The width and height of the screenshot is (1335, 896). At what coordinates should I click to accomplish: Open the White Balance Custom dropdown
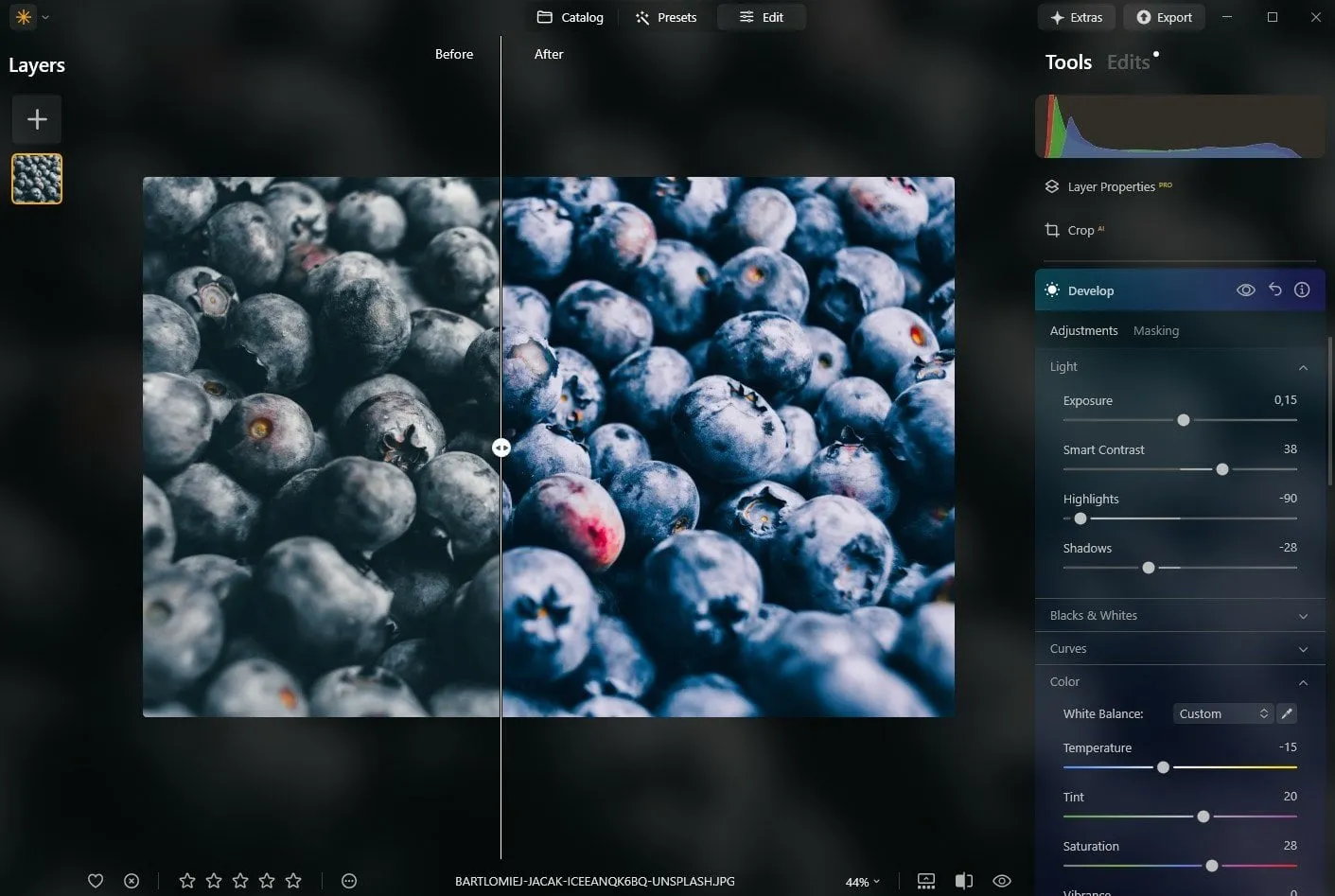tap(1222, 713)
